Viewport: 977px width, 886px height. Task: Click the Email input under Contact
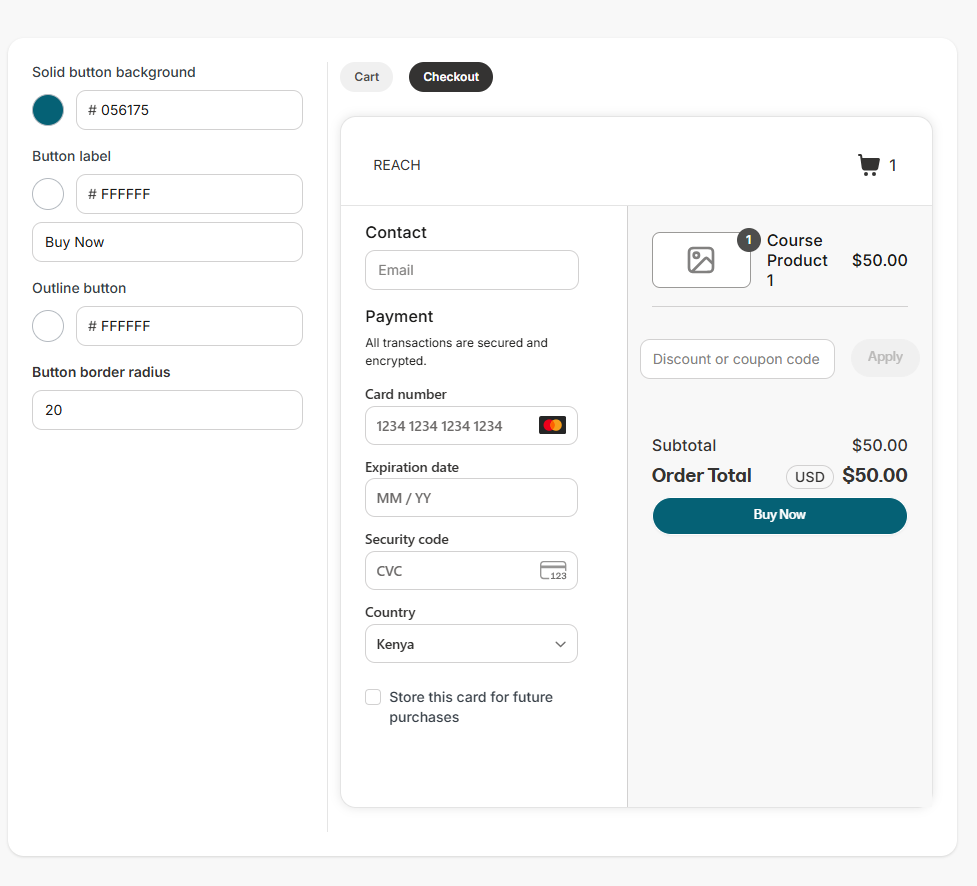470,270
